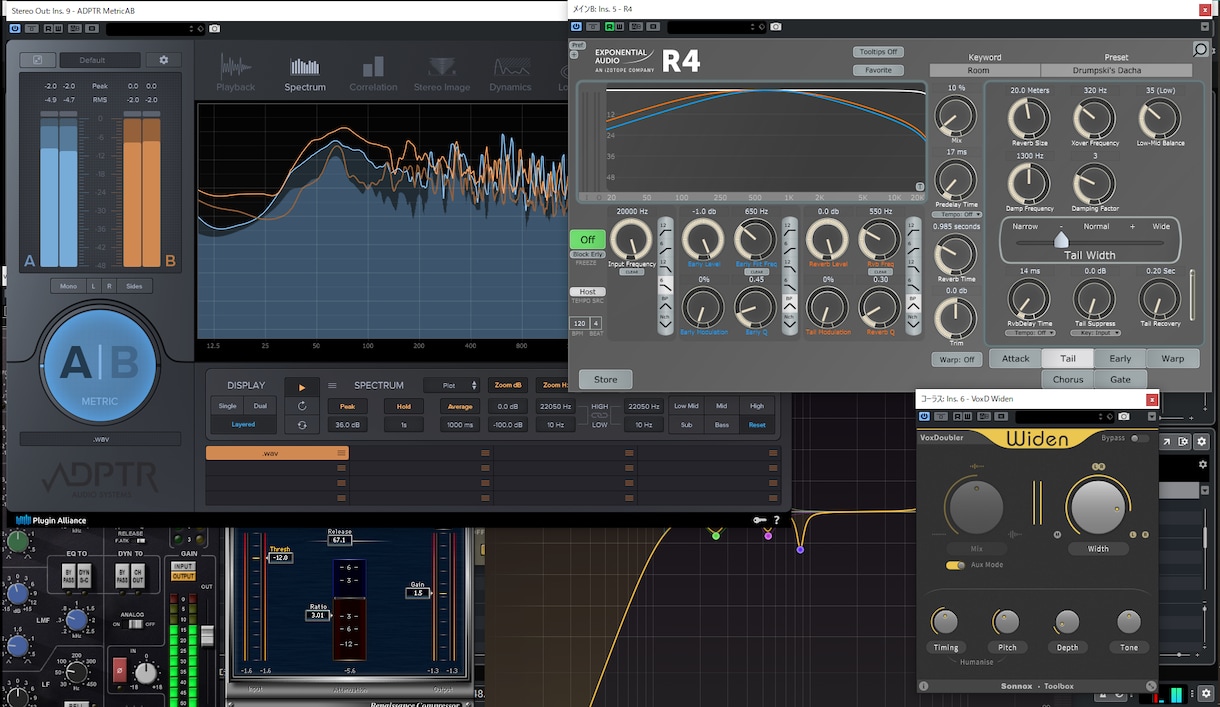Open Tail Suppress Key: Input dropdown

(x=1095, y=333)
